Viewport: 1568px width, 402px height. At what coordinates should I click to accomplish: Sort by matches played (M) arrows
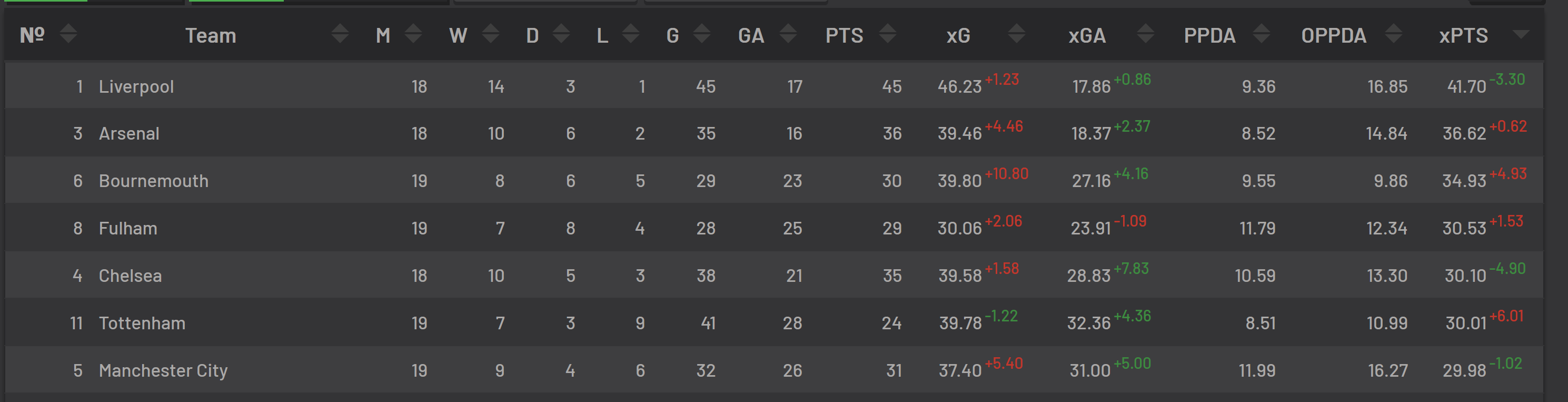[x=413, y=34]
